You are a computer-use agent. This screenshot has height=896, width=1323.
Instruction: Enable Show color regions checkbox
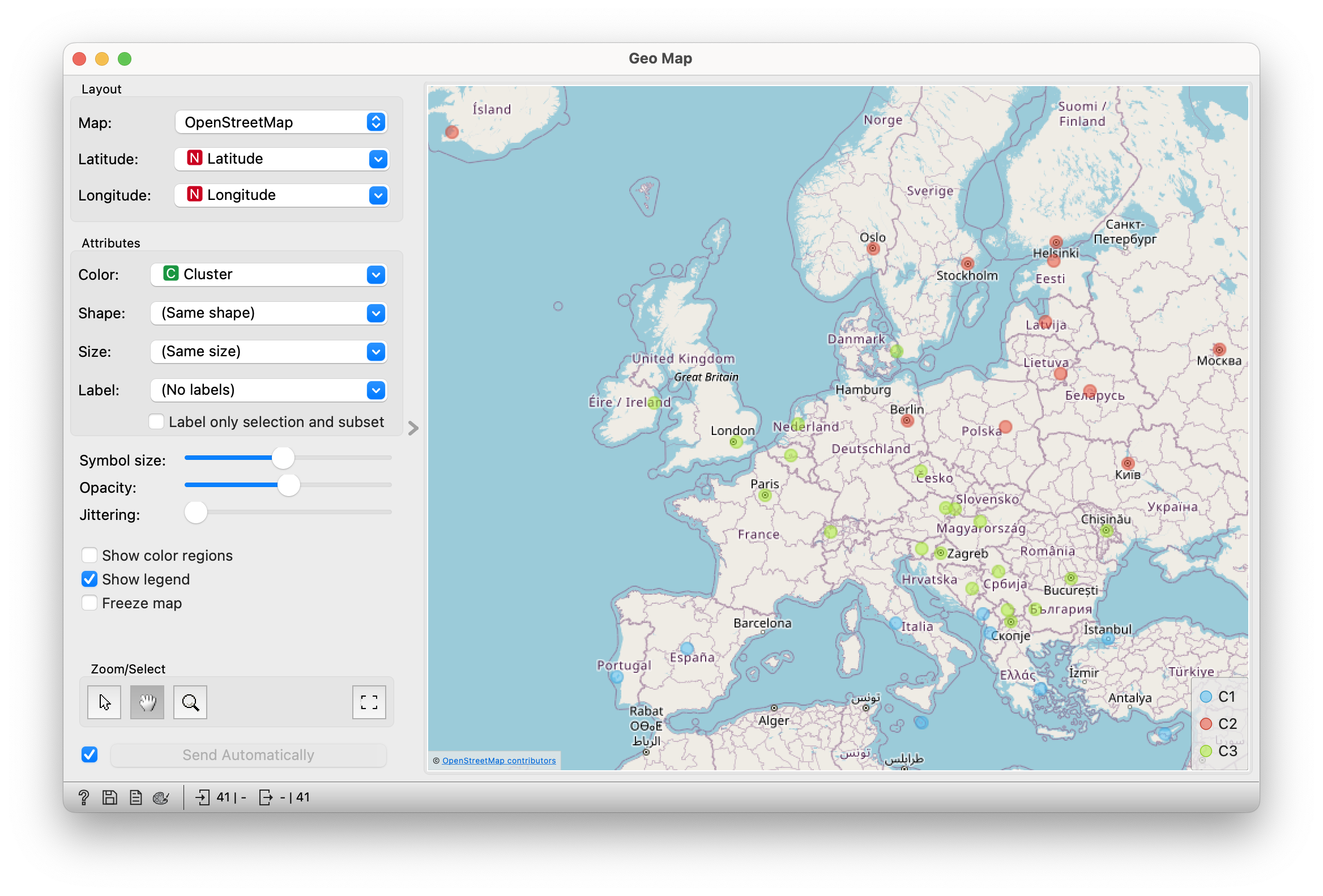coord(89,555)
